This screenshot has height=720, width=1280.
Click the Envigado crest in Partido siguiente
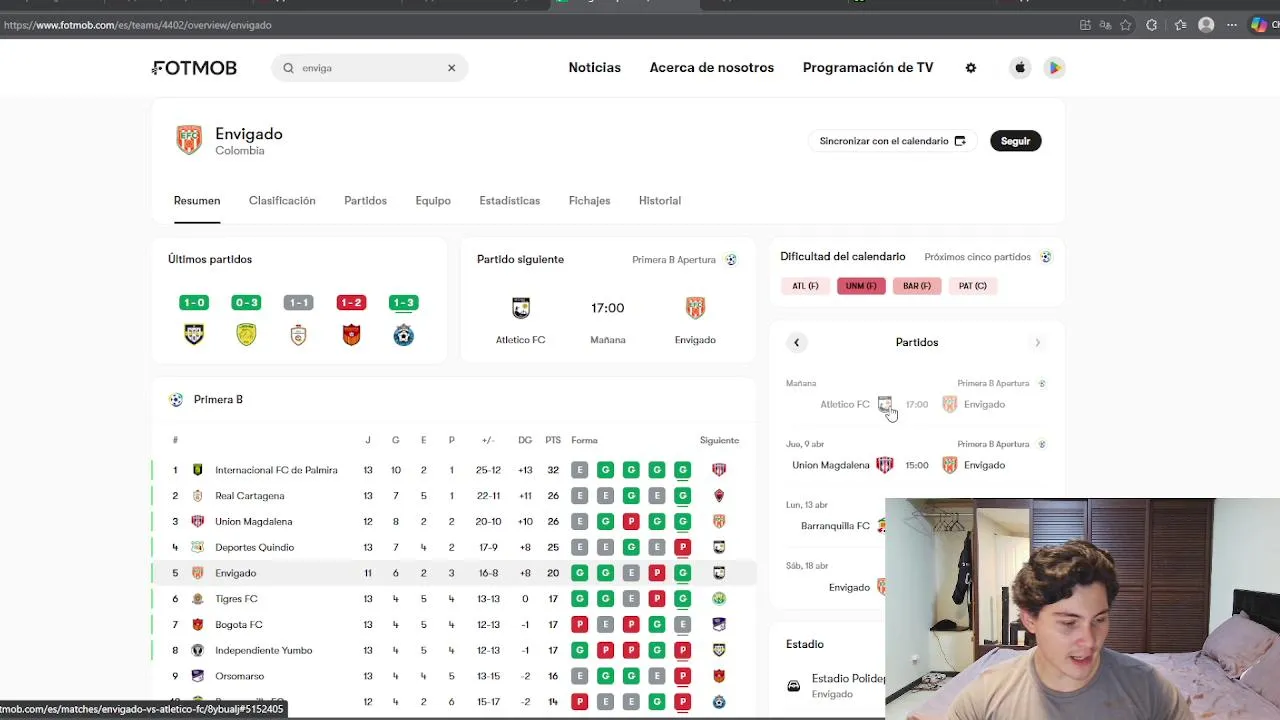pos(695,308)
